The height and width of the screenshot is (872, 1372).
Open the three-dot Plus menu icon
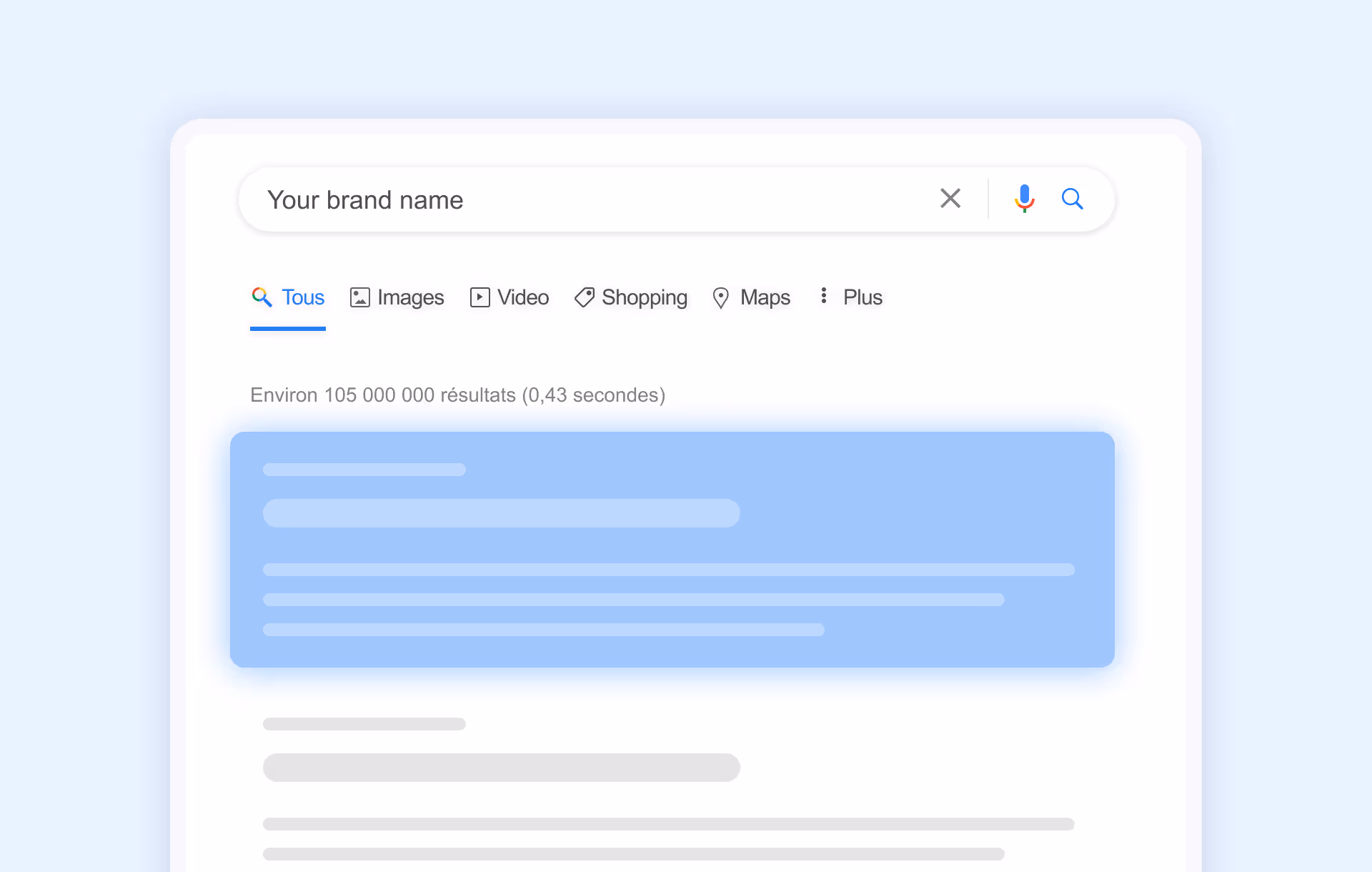point(824,296)
